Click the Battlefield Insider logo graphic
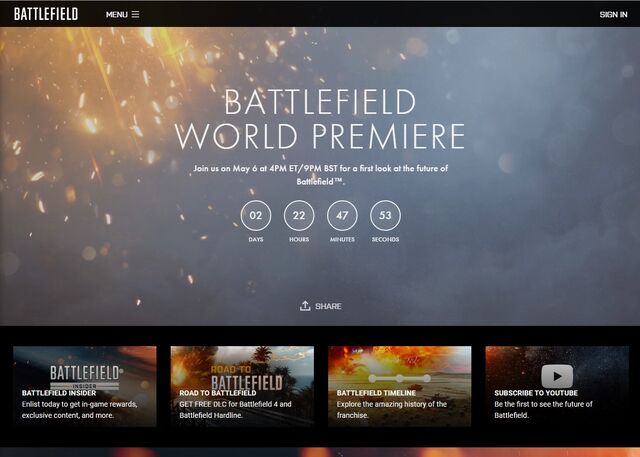The height and width of the screenshot is (457, 640). pos(85,377)
